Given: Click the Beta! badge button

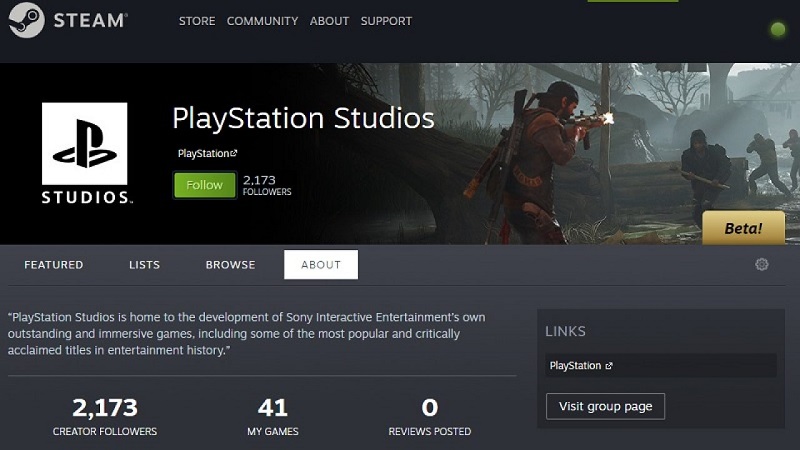Looking at the screenshot, I should coord(743,228).
